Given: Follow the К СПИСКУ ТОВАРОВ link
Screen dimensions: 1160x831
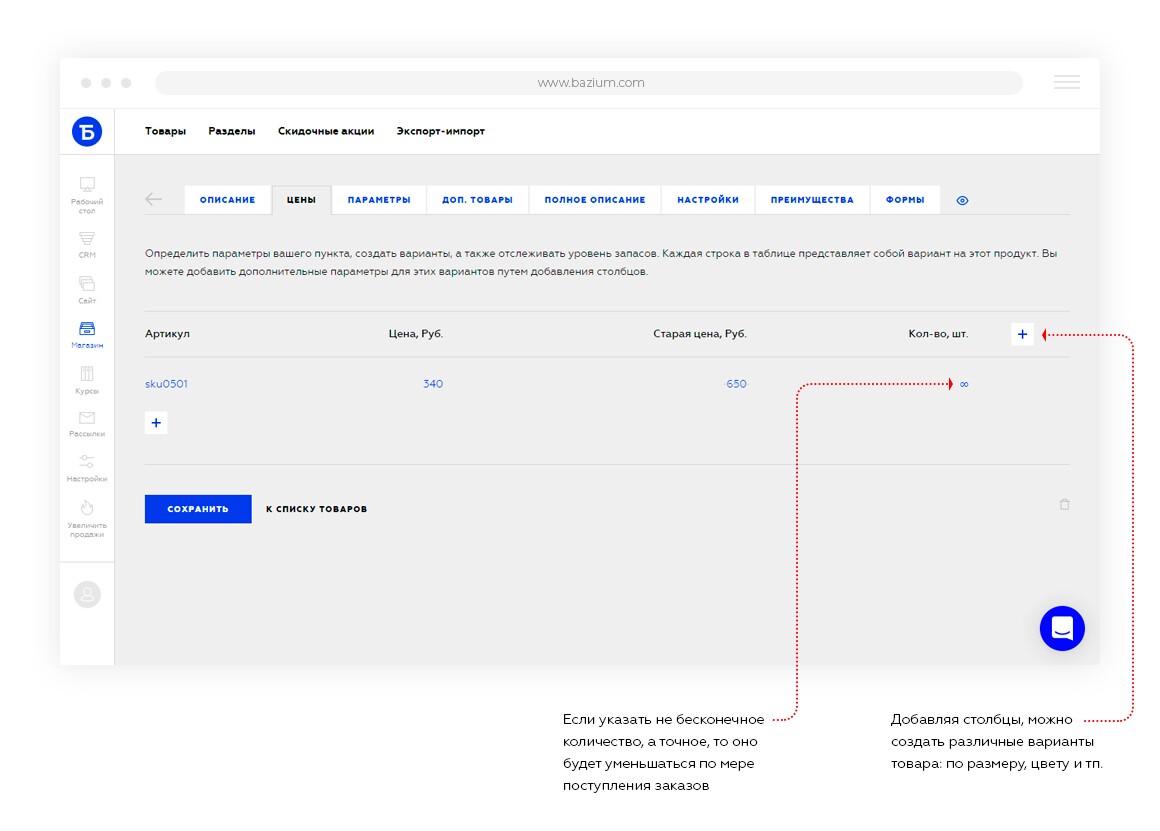Looking at the screenshot, I should (x=317, y=509).
